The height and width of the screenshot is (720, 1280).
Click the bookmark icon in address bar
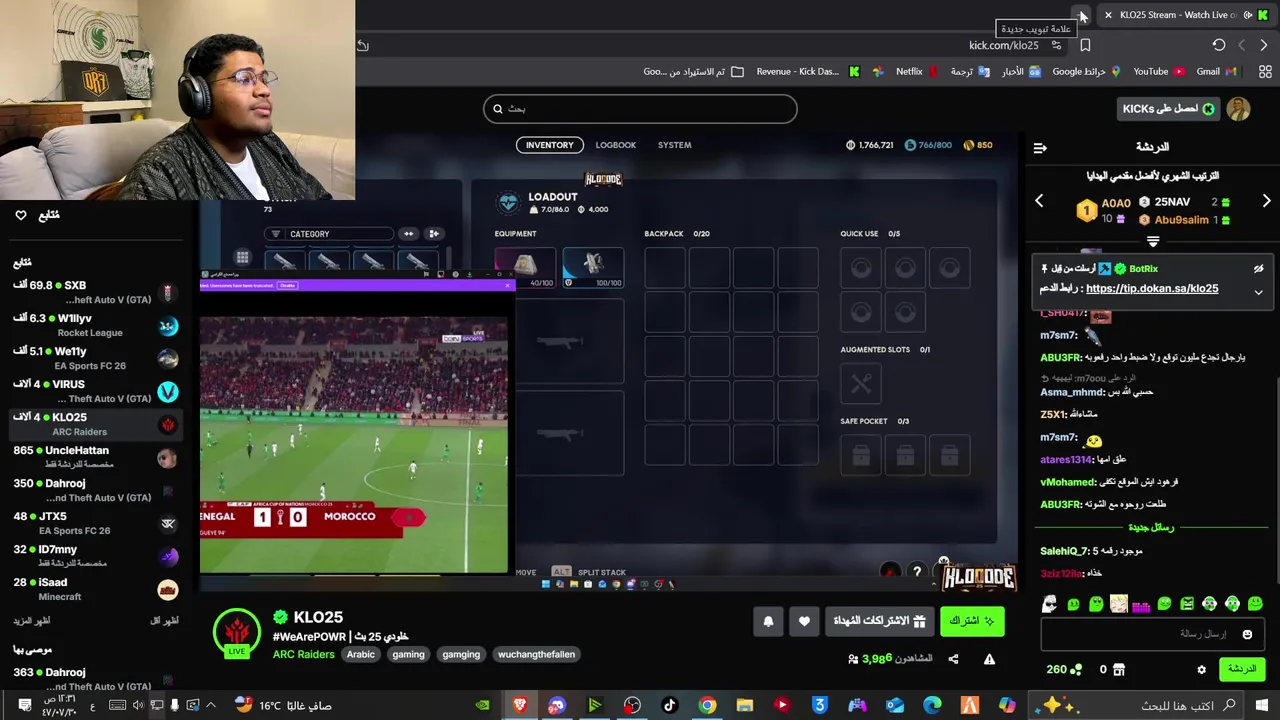coord(1085,45)
